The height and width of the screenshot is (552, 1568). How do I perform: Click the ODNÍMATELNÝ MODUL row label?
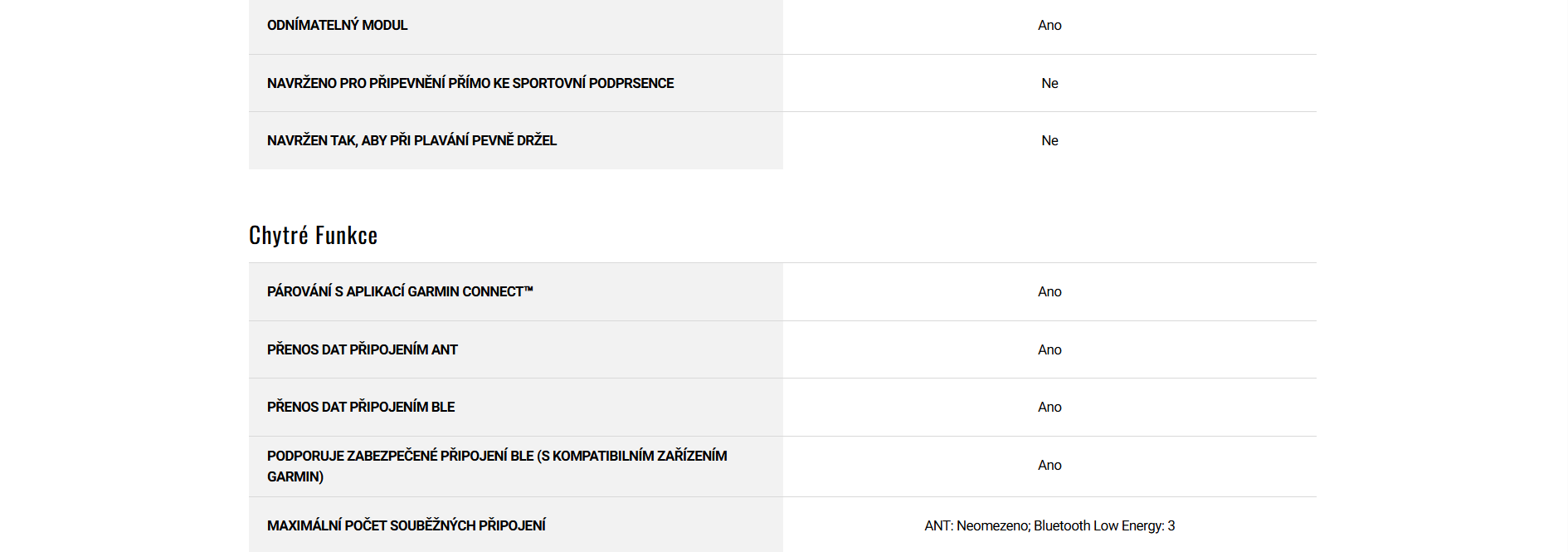click(337, 25)
